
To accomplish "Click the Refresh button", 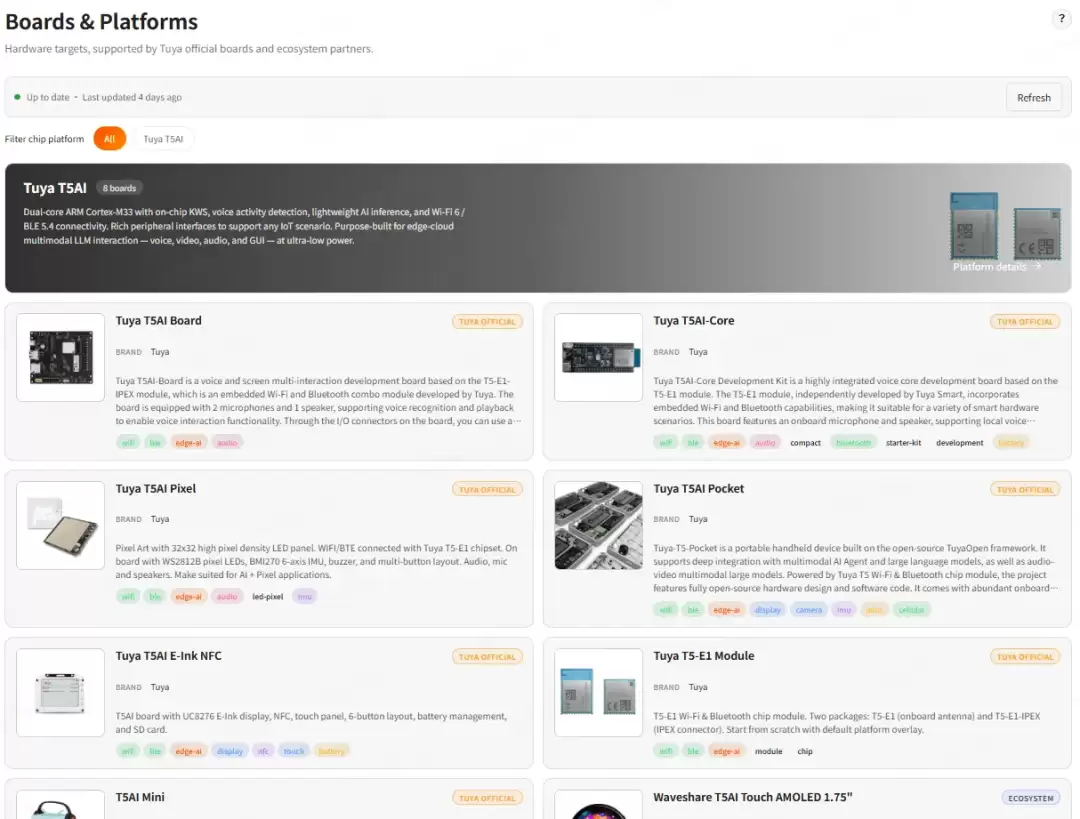I will 1033,98.
